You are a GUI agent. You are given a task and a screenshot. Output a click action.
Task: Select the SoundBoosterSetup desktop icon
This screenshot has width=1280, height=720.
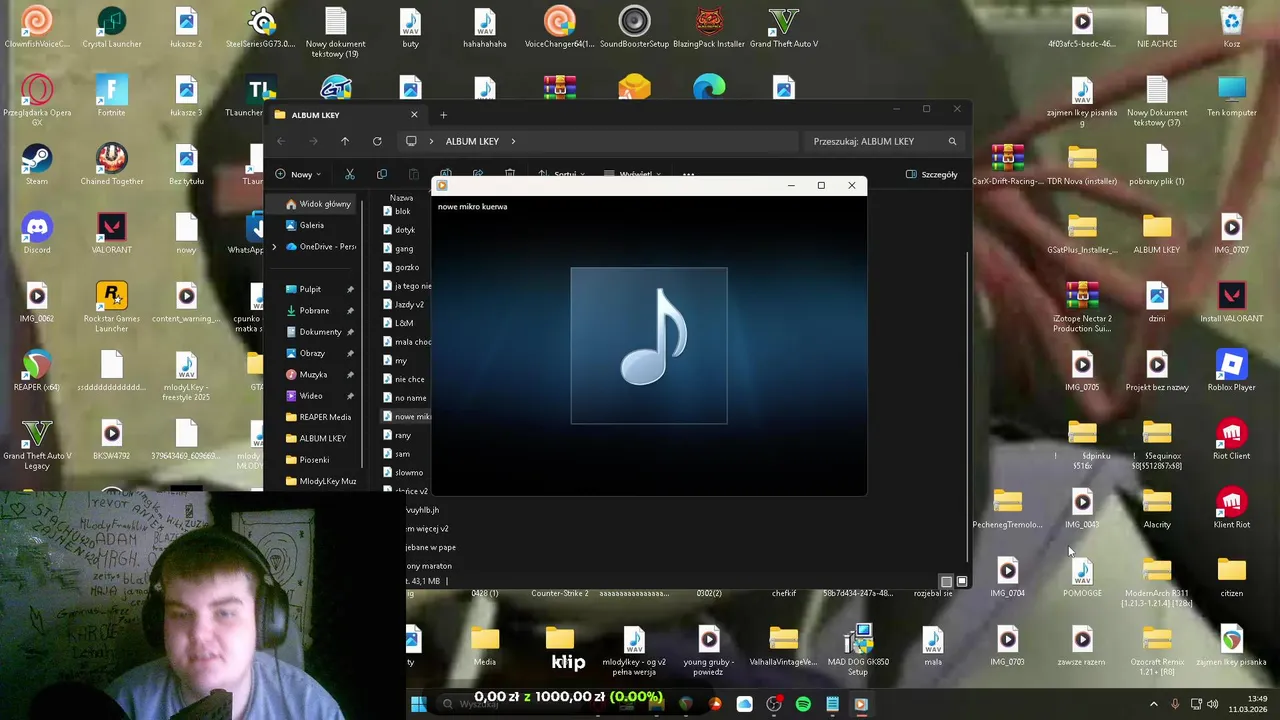634,27
